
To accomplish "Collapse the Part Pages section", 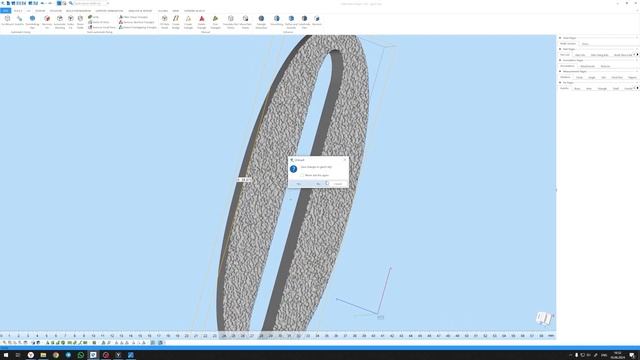I will click(x=560, y=49).
